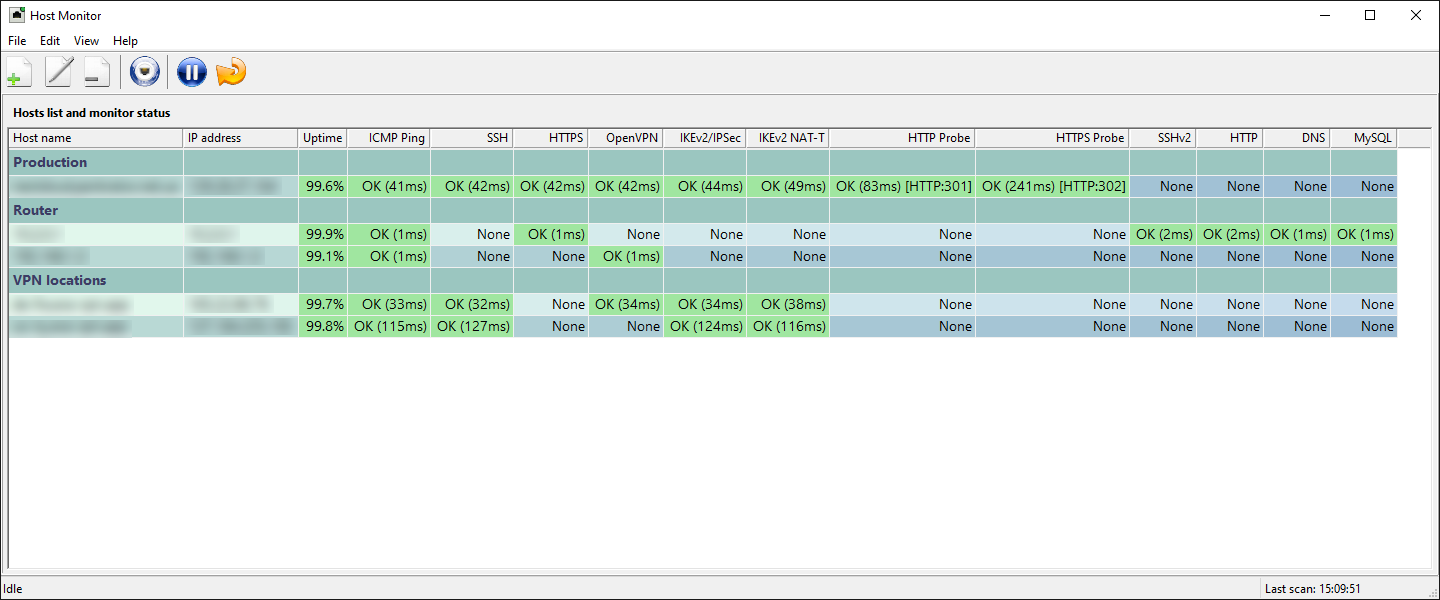The width and height of the screenshot is (1440, 600).
Task: Click the OK (241ms) [HTTP:302] probe cell
Action: click(x=1052, y=186)
